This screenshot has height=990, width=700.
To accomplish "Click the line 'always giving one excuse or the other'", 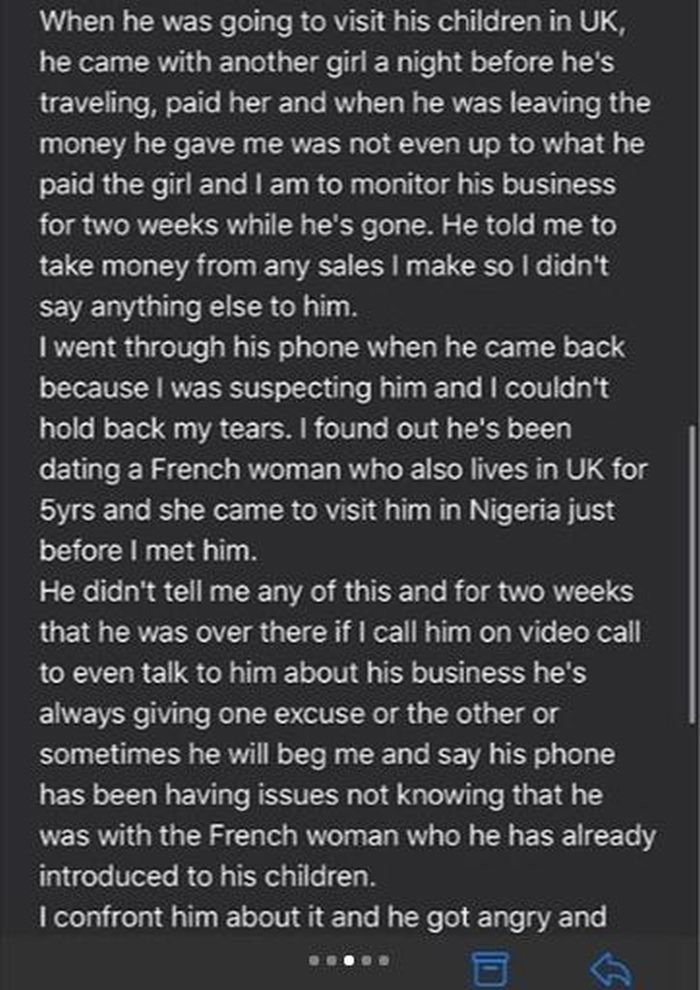I will pyautogui.click(x=299, y=714).
